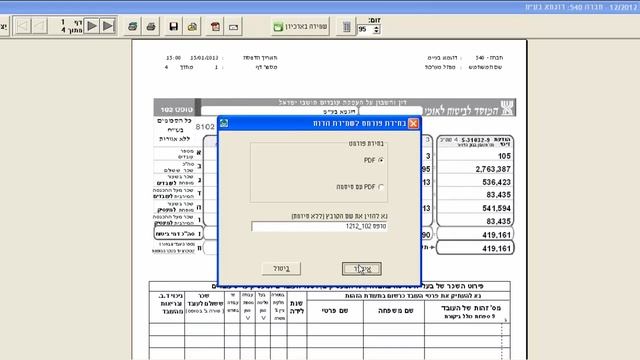Click the שם משפחה column header
Viewport: 640px width, 360px height.
pos(396,311)
